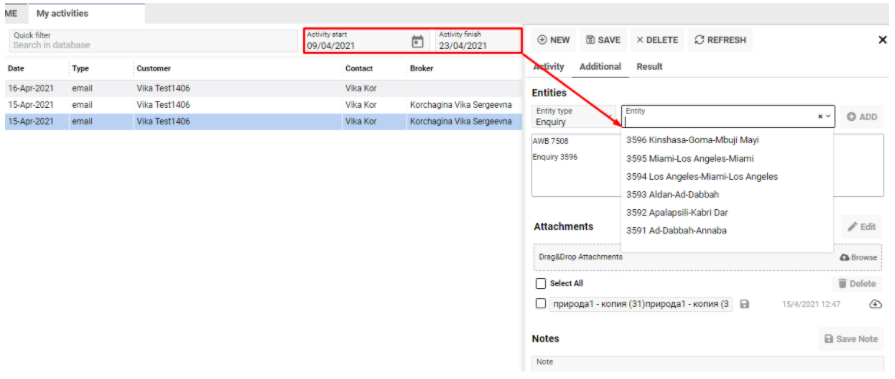
Task: Click the Edit attachments button
Action: [x=861, y=227]
